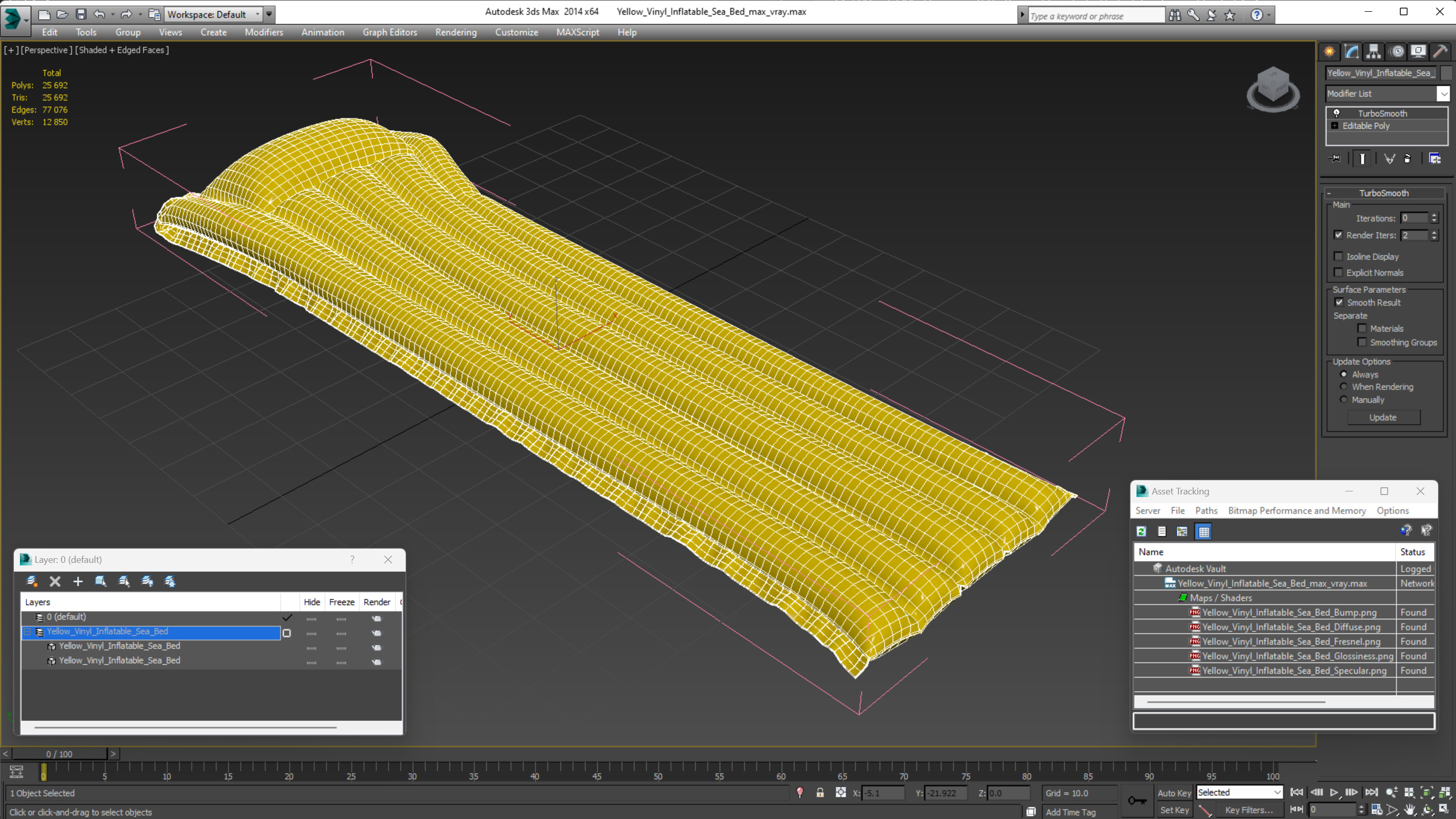This screenshot has width=1456, height=819.
Task: Create a new layer with plus icon
Action: click(x=78, y=581)
